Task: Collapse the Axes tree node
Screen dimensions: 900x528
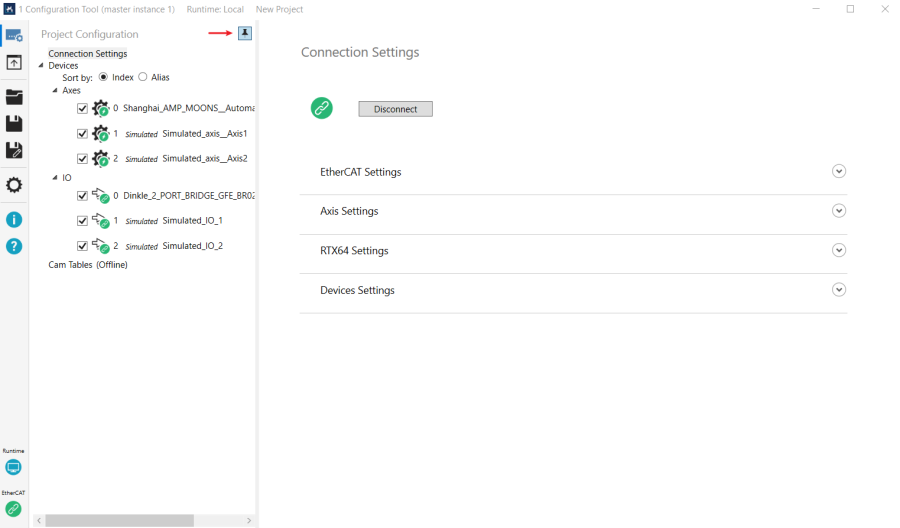Action: click(56, 90)
